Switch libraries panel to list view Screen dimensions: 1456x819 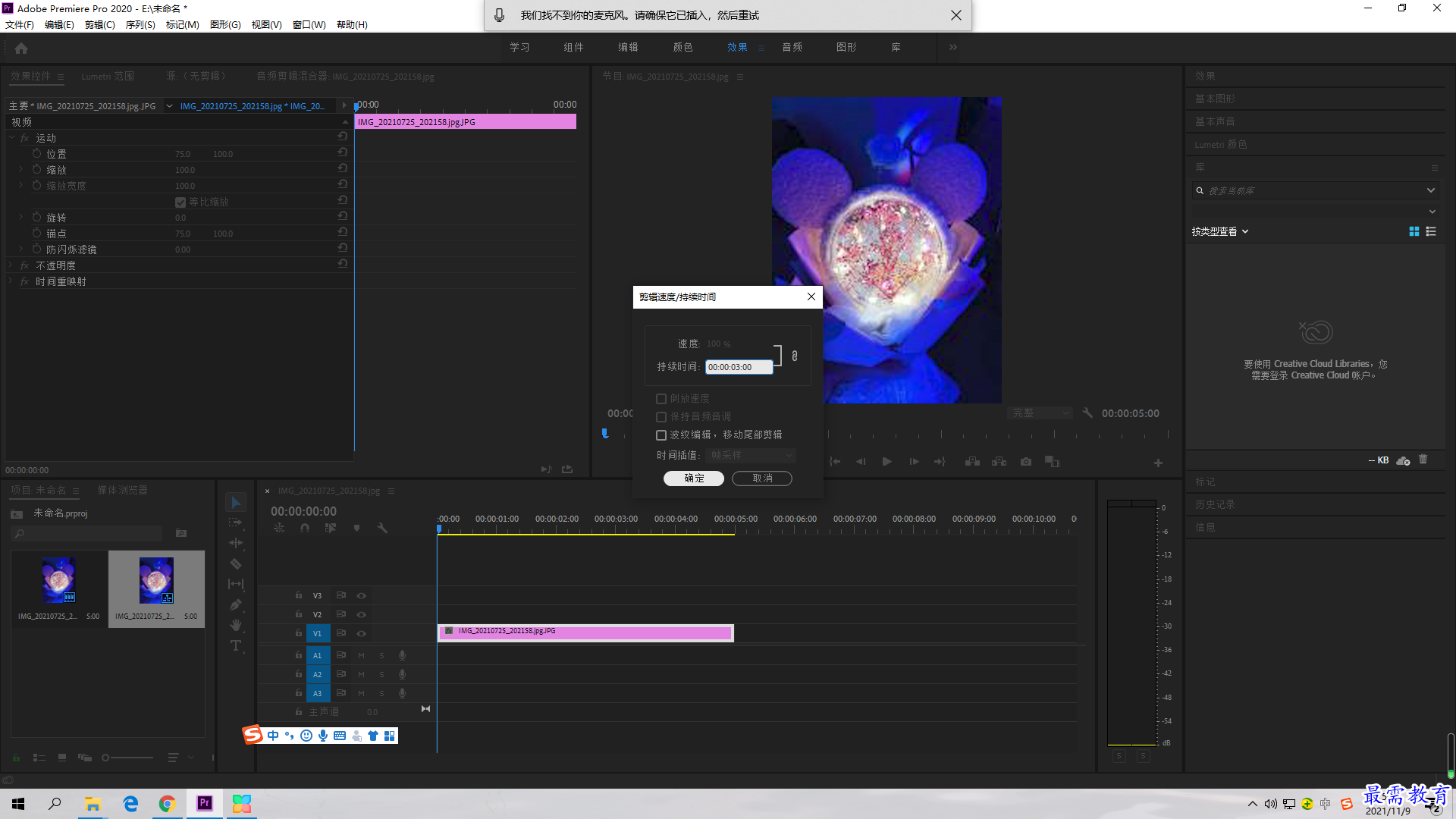click(1431, 231)
